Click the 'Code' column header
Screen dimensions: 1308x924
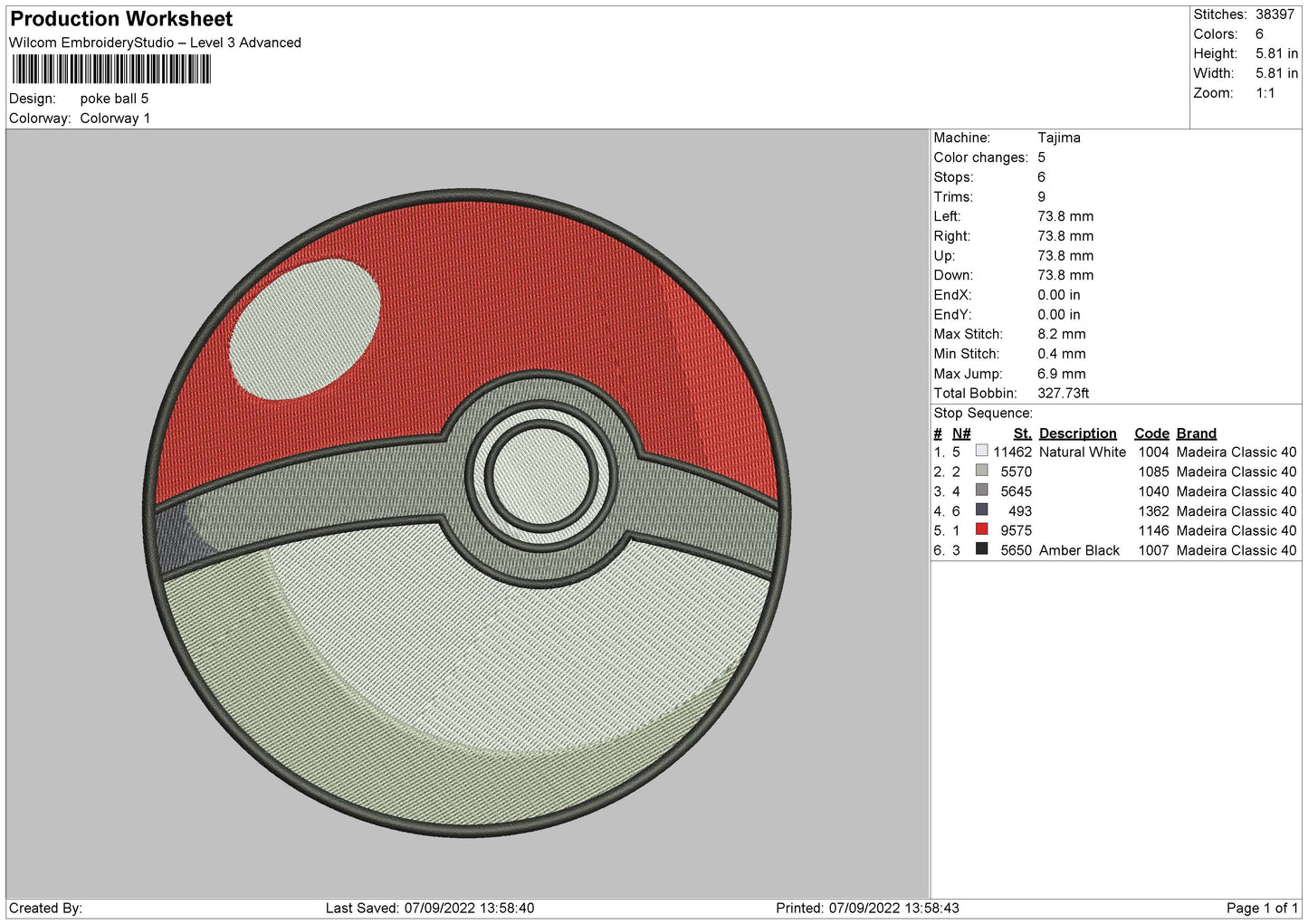tap(1151, 433)
